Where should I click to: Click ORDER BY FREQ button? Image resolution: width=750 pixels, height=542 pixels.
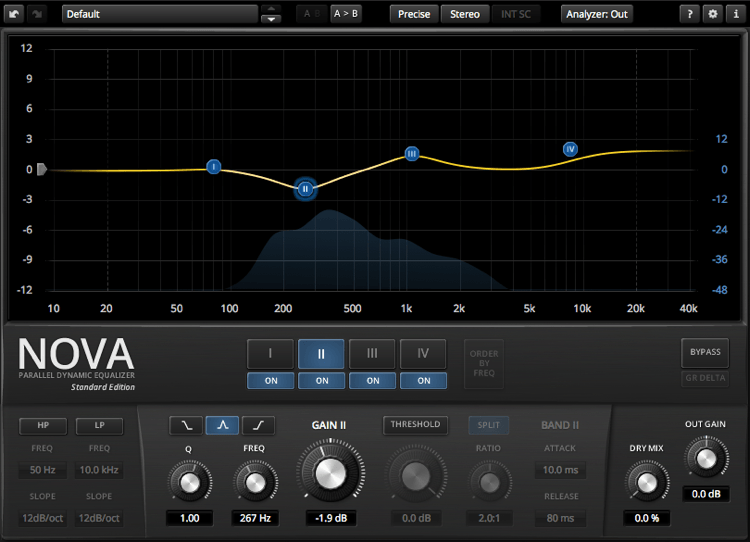pyautogui.click(x=484, y=364)
